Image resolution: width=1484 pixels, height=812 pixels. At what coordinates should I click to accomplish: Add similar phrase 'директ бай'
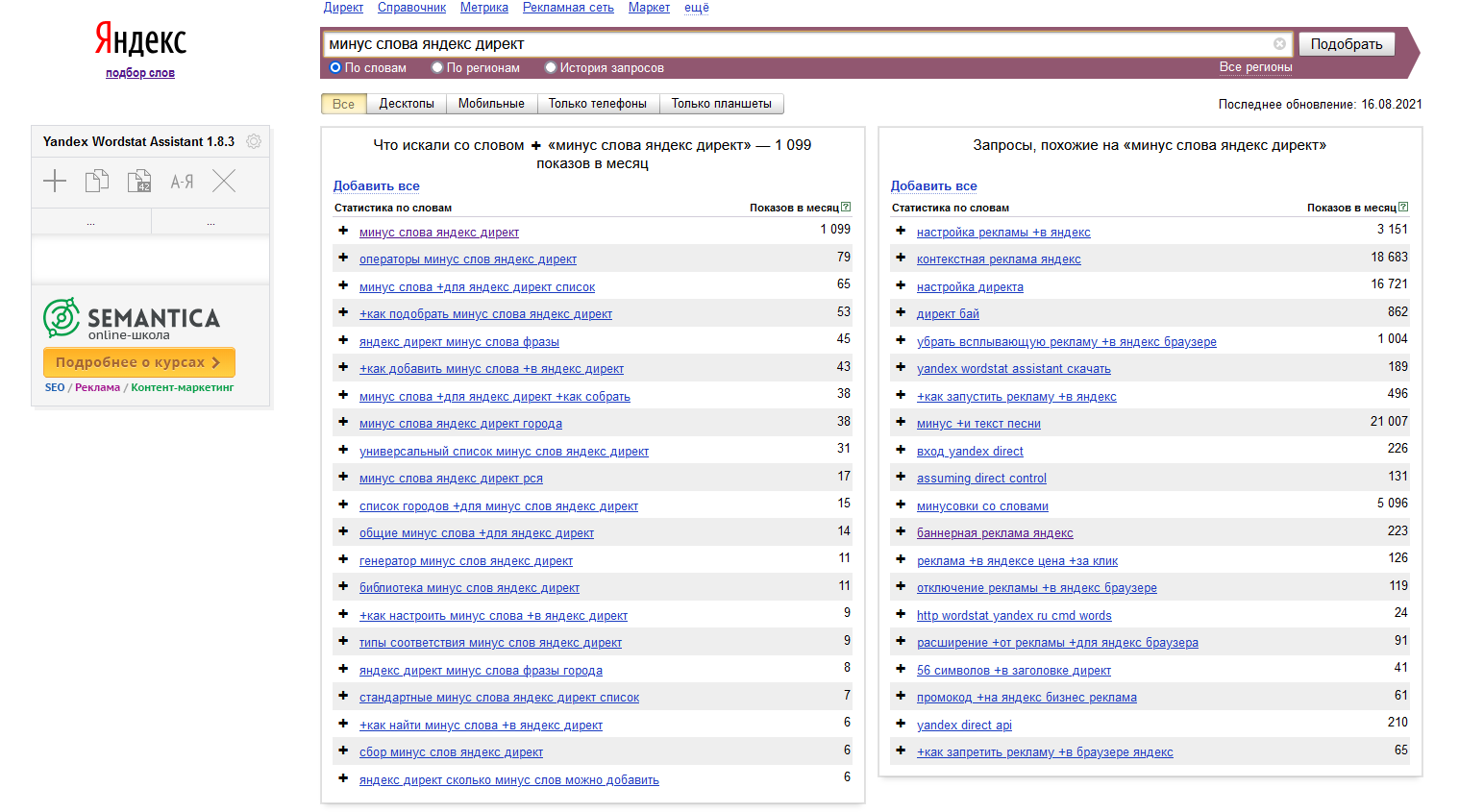point(901,312)
